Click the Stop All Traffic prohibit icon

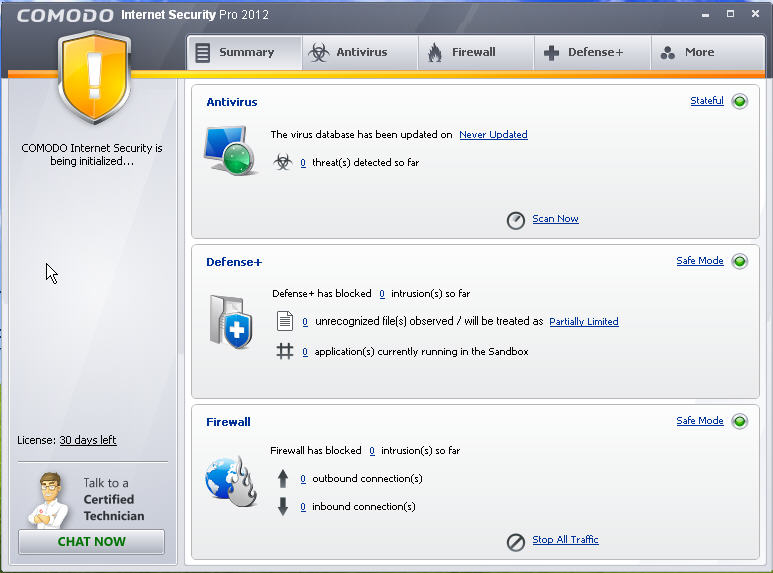pos(516,542)
